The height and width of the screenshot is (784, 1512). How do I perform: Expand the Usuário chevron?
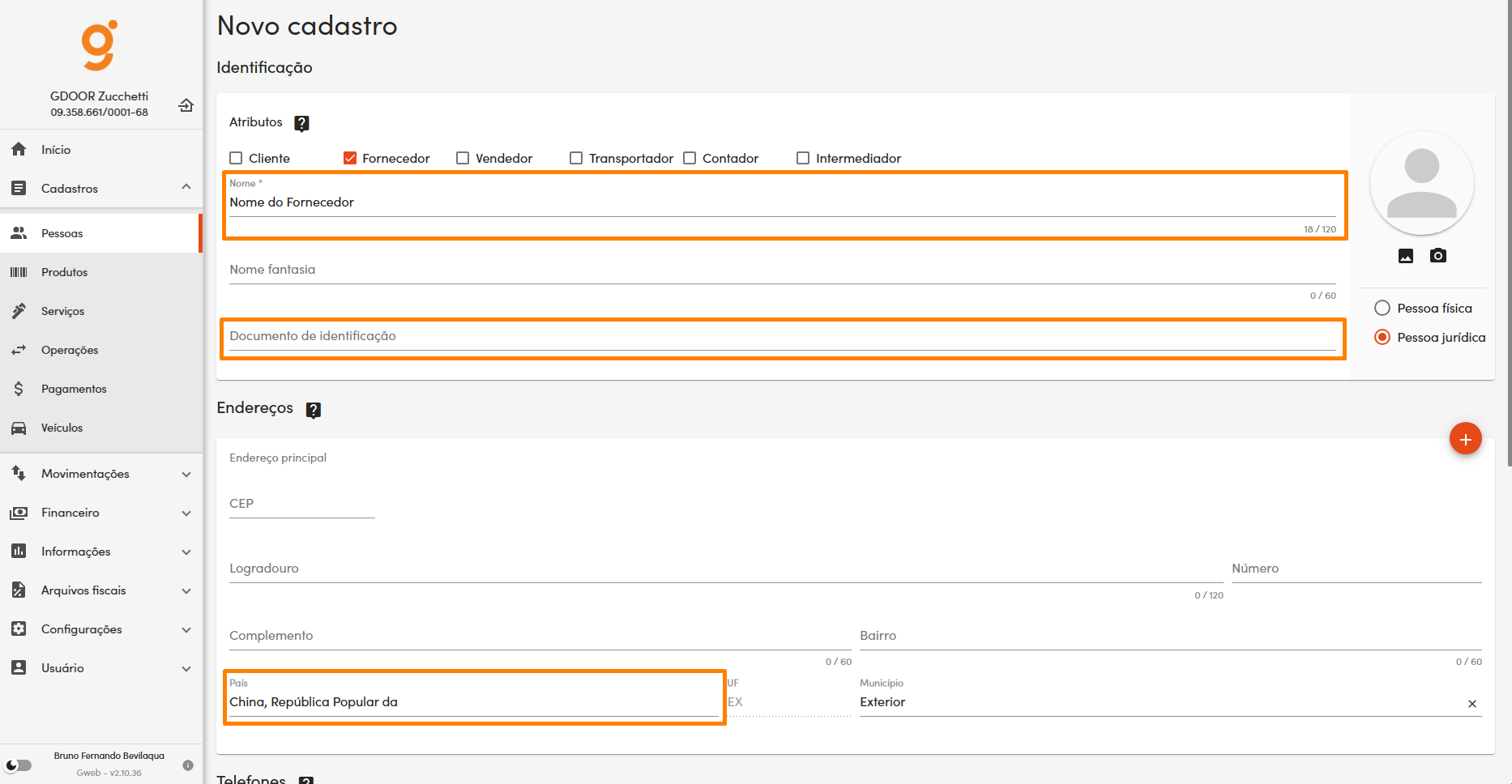tap(186, 668)
